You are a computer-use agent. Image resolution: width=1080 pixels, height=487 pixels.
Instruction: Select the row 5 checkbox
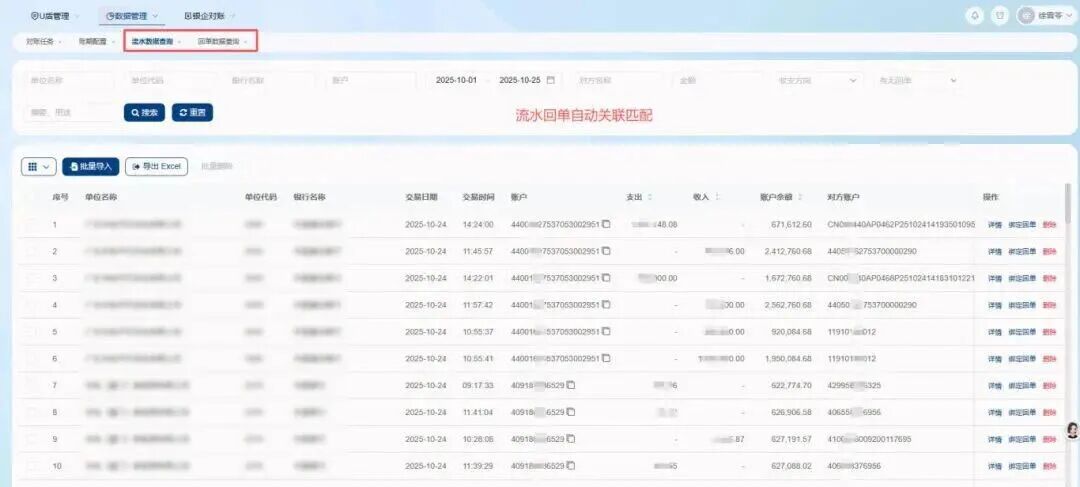click(33, 332)
